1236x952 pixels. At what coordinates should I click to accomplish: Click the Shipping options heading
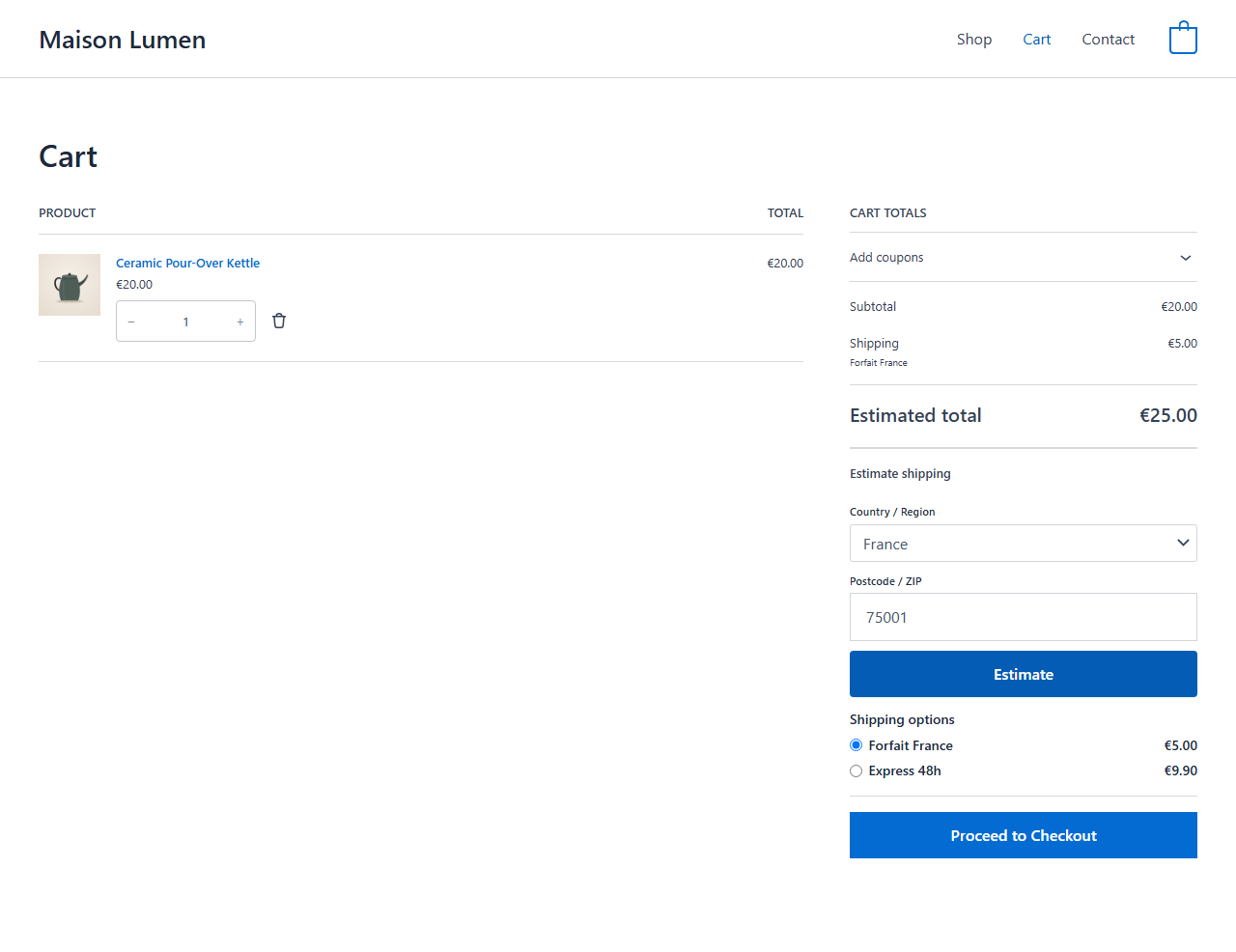tap(902, 719)
